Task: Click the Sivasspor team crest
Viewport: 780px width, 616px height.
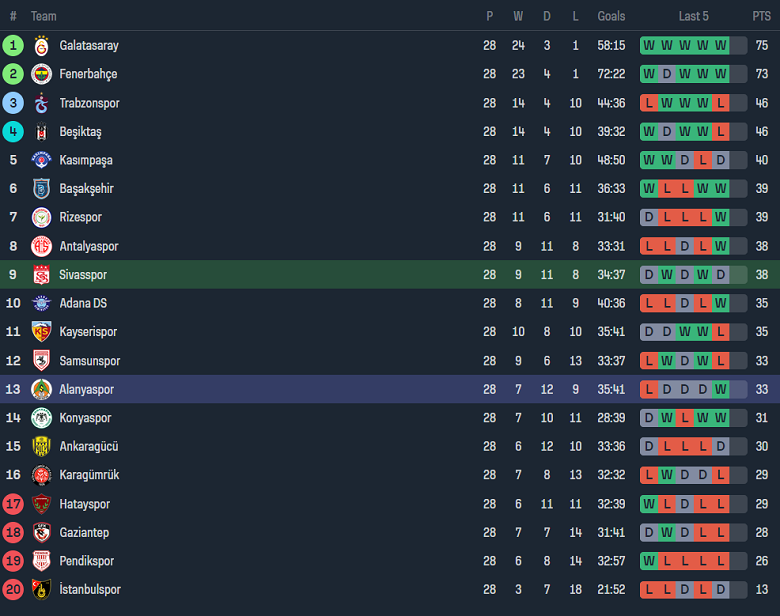Action: tap(41, 275)
